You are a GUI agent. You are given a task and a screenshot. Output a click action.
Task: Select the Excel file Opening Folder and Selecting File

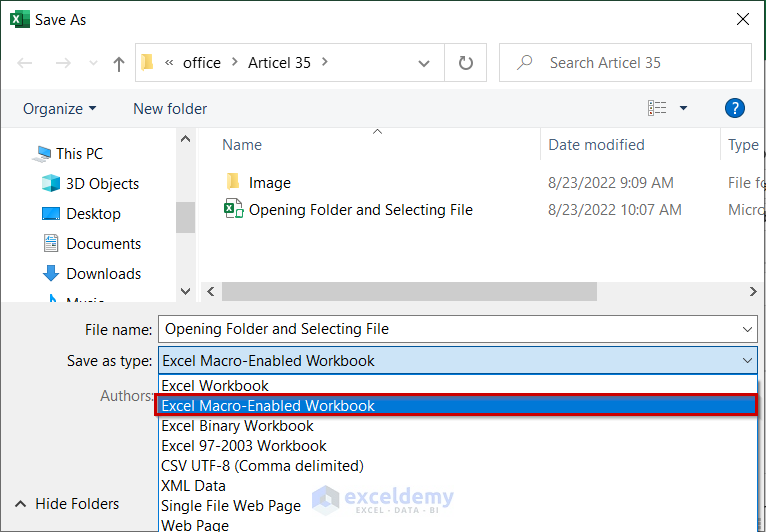coord(360,210)
